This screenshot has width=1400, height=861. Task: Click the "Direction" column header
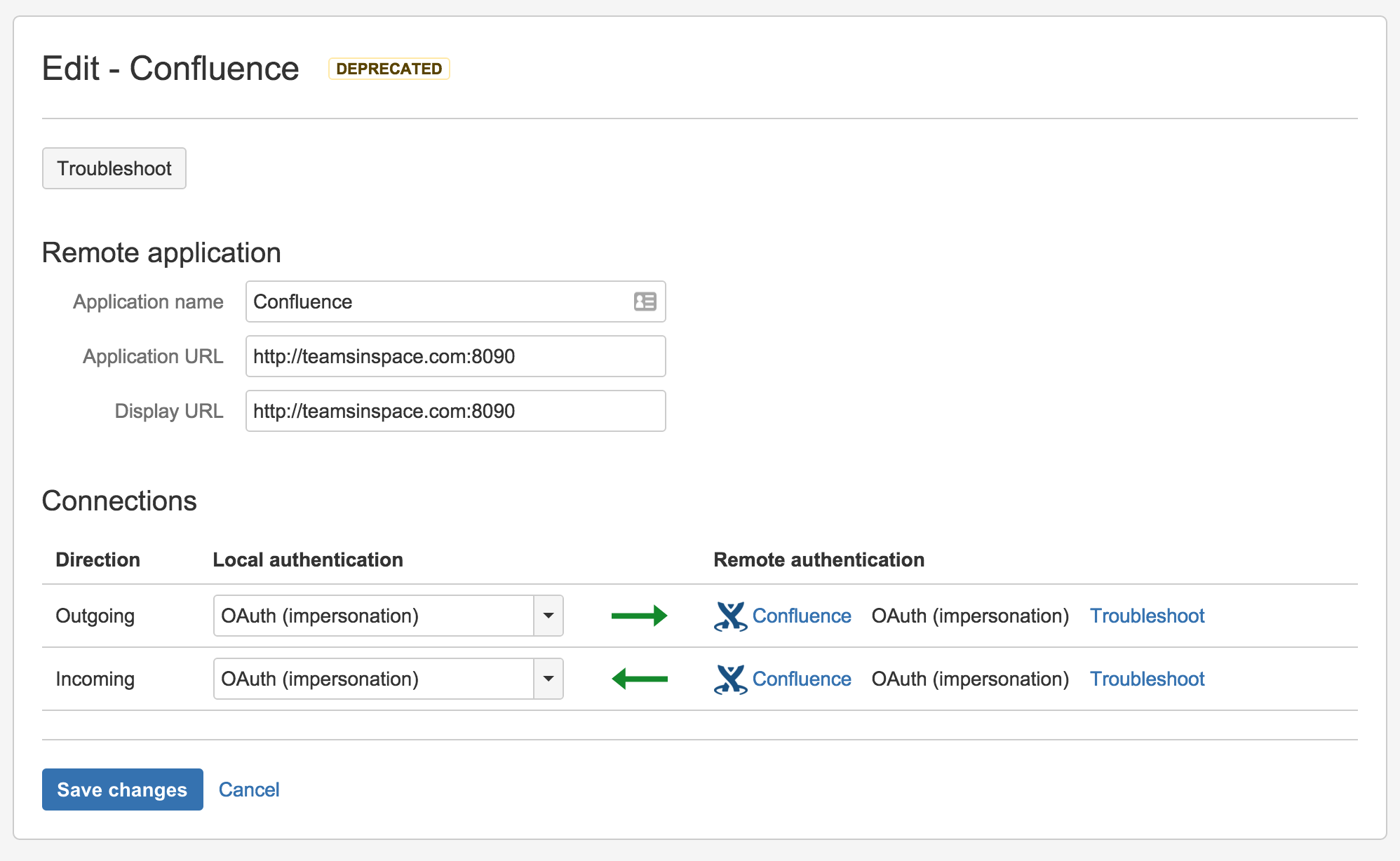[x=97, y=560]
